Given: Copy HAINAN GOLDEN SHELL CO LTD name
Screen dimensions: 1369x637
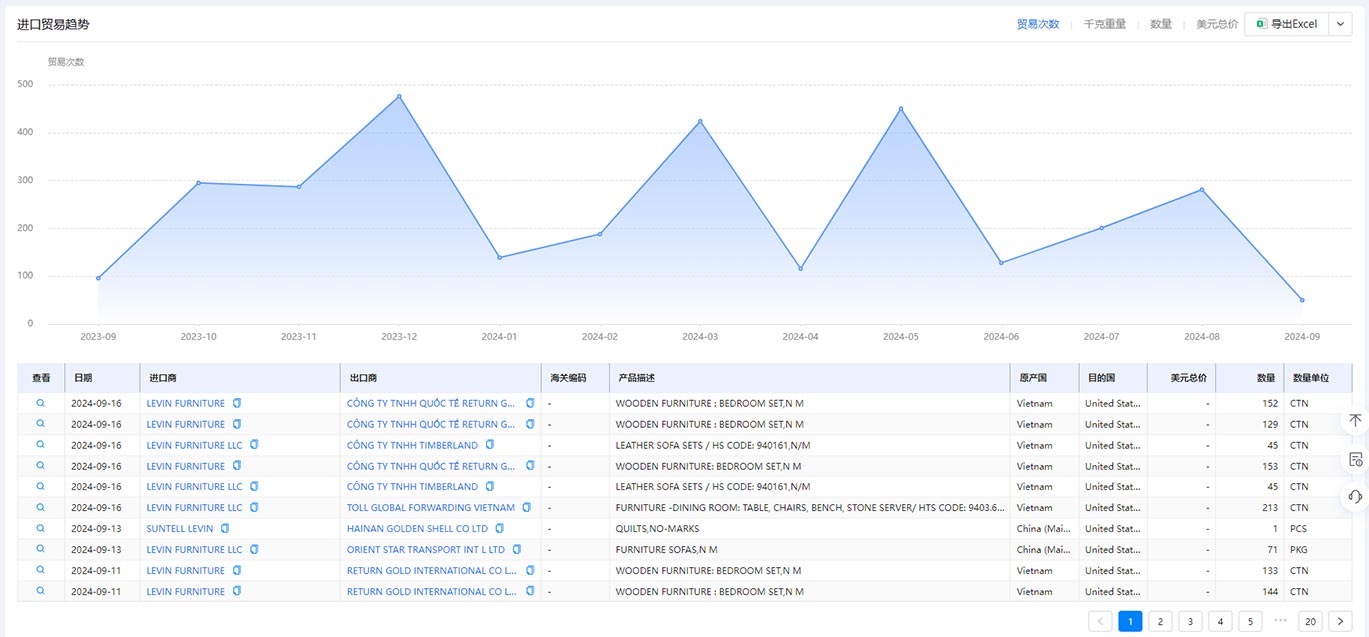Looking at the screenshot, I should 499,528.
